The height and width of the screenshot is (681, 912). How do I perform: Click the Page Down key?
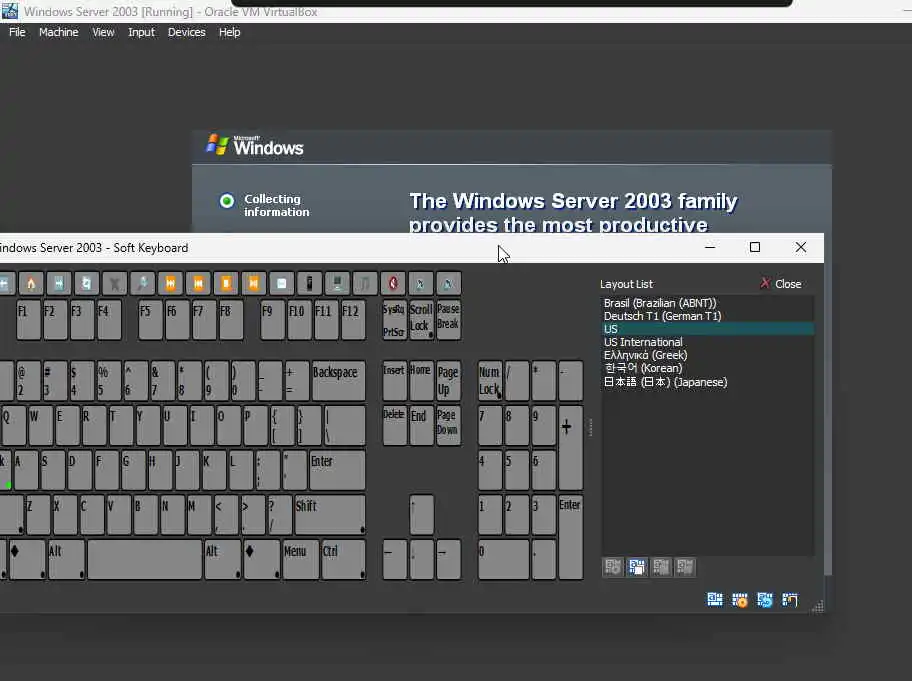coord(448,425)
